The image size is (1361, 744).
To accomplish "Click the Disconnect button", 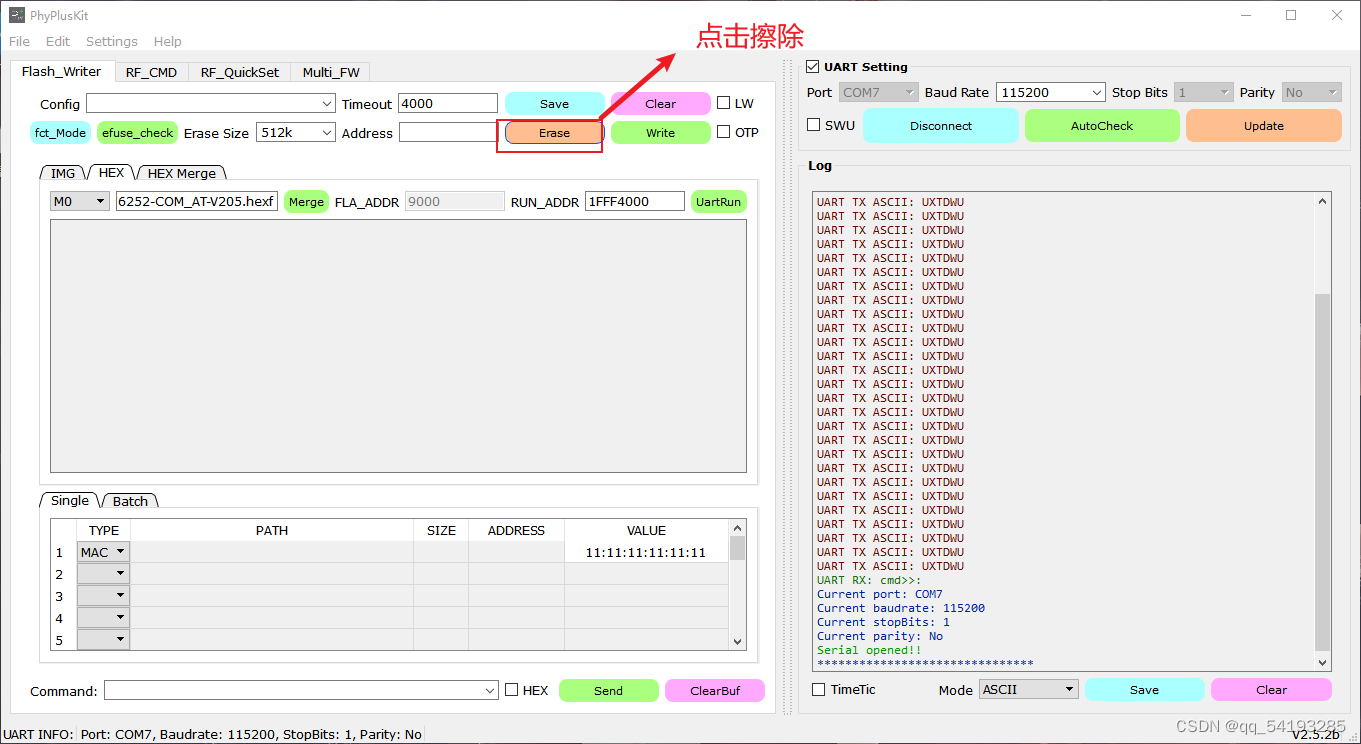I will pos(941,126).
